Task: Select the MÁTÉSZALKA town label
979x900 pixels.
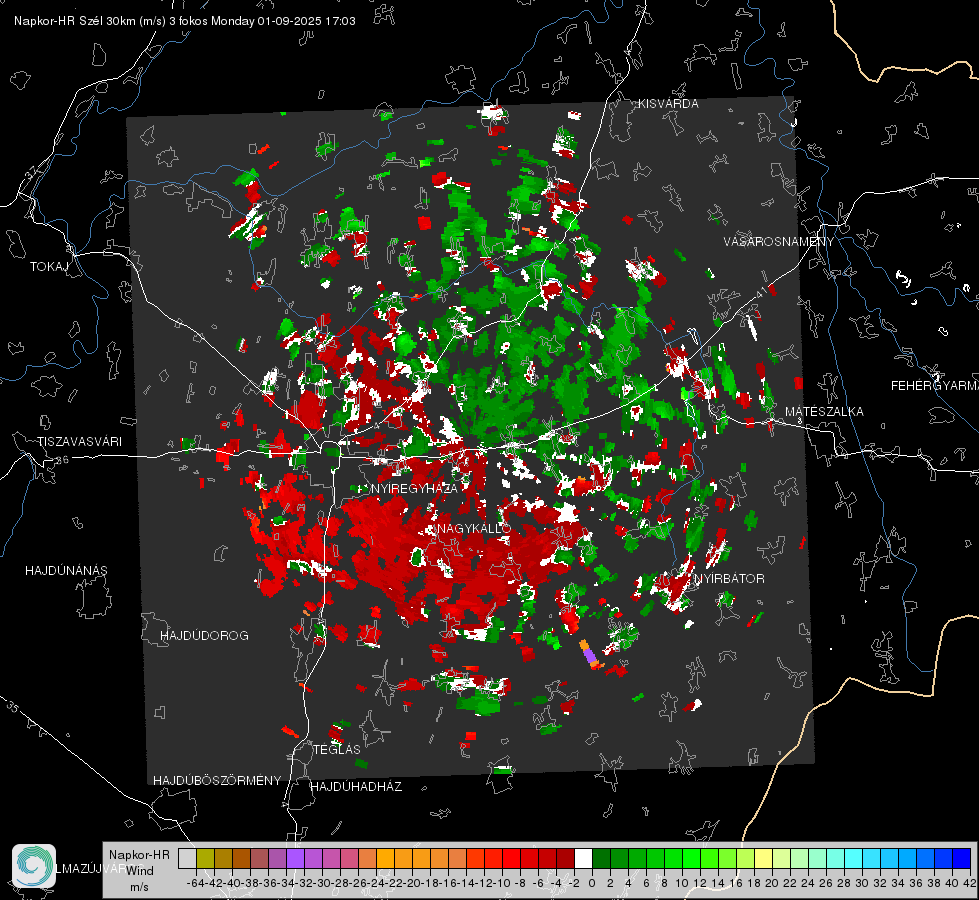Action: 824,412
